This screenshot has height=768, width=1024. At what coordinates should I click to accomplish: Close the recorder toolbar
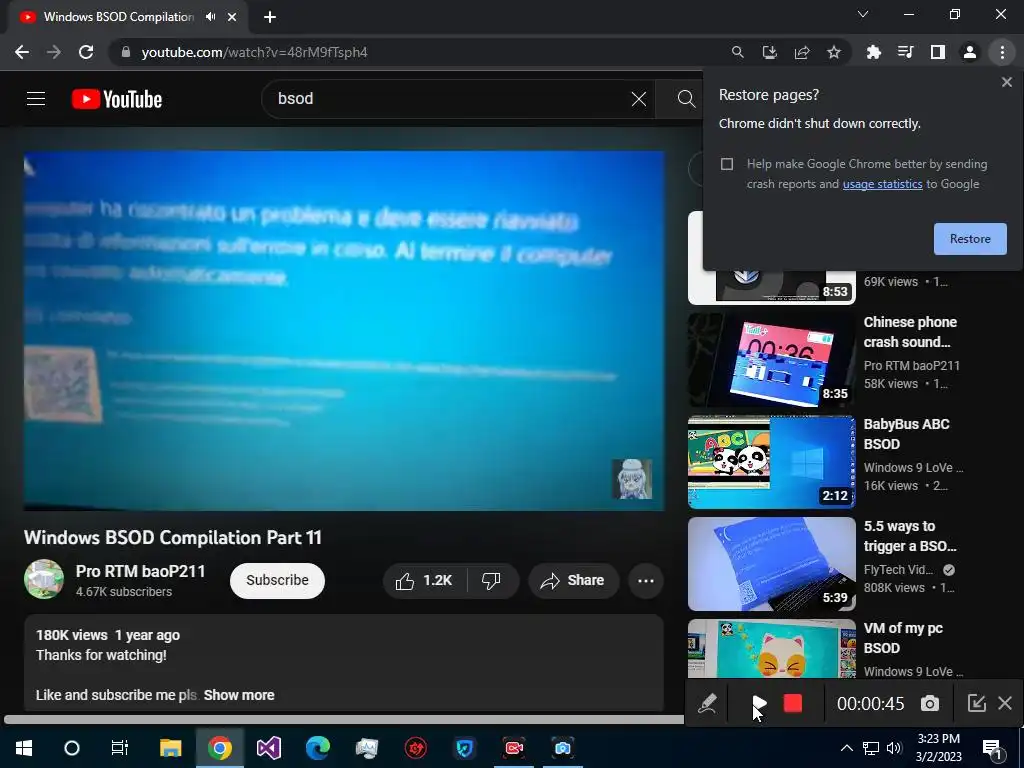tap(1005, 703)
